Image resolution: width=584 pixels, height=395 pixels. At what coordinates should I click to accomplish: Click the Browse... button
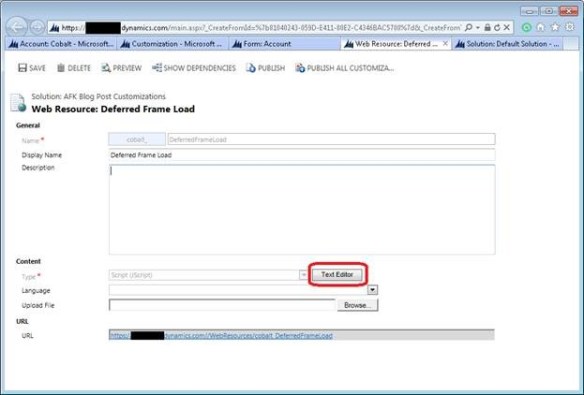[x=357, y=305]
